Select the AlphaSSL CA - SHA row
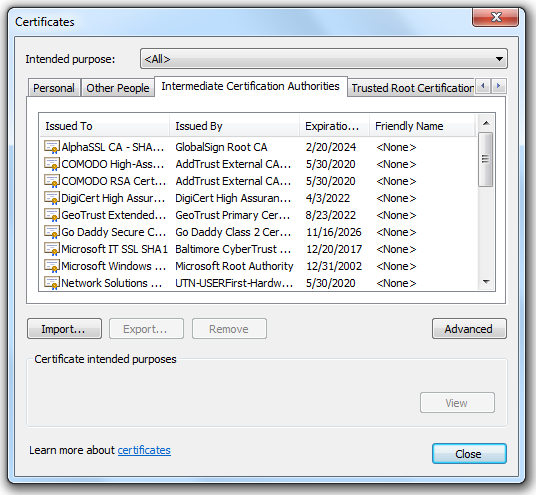The height and width of the screenshot is (495, 536). 258,147
